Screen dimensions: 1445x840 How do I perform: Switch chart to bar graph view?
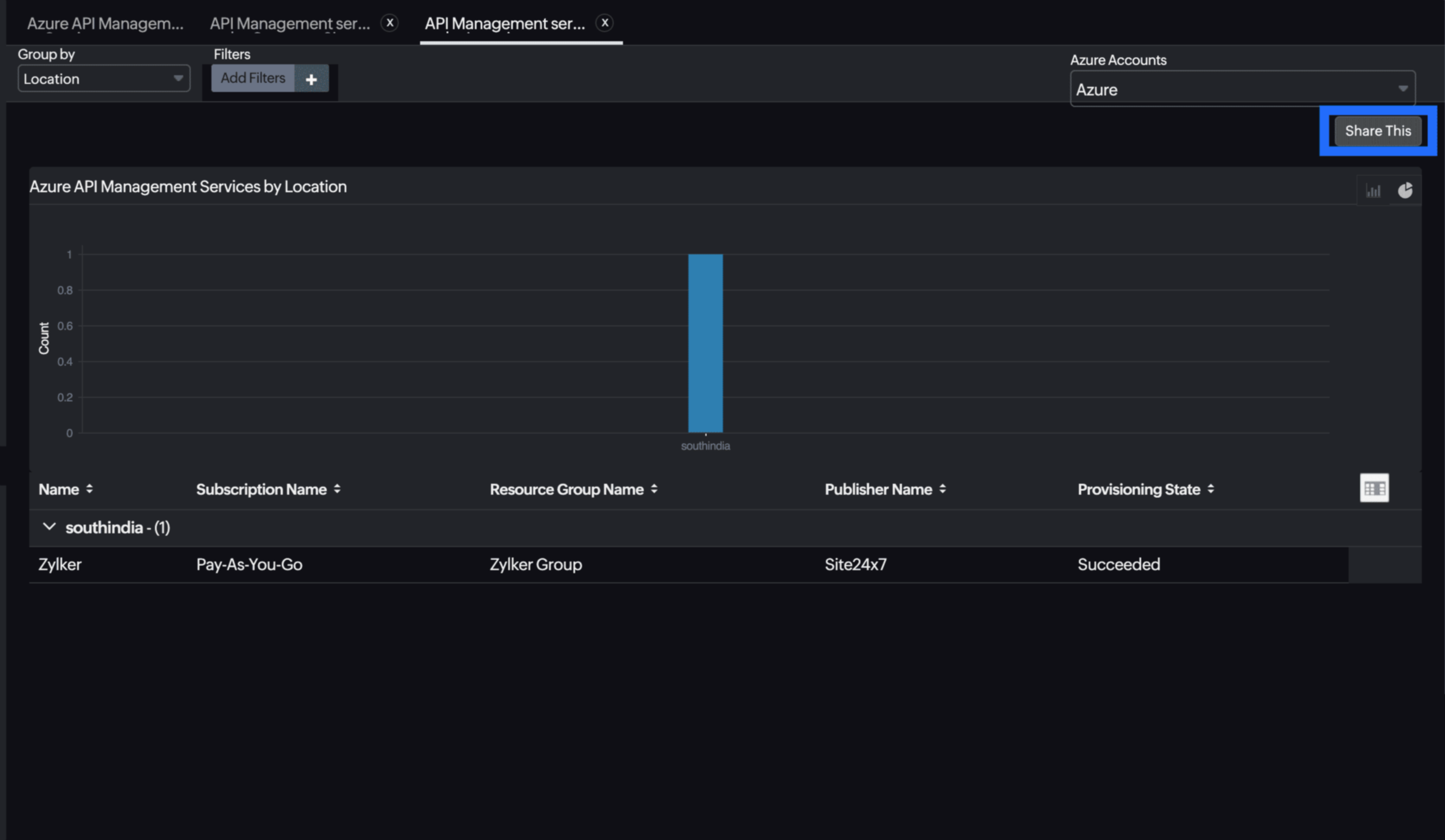[x=1374, y=190]
